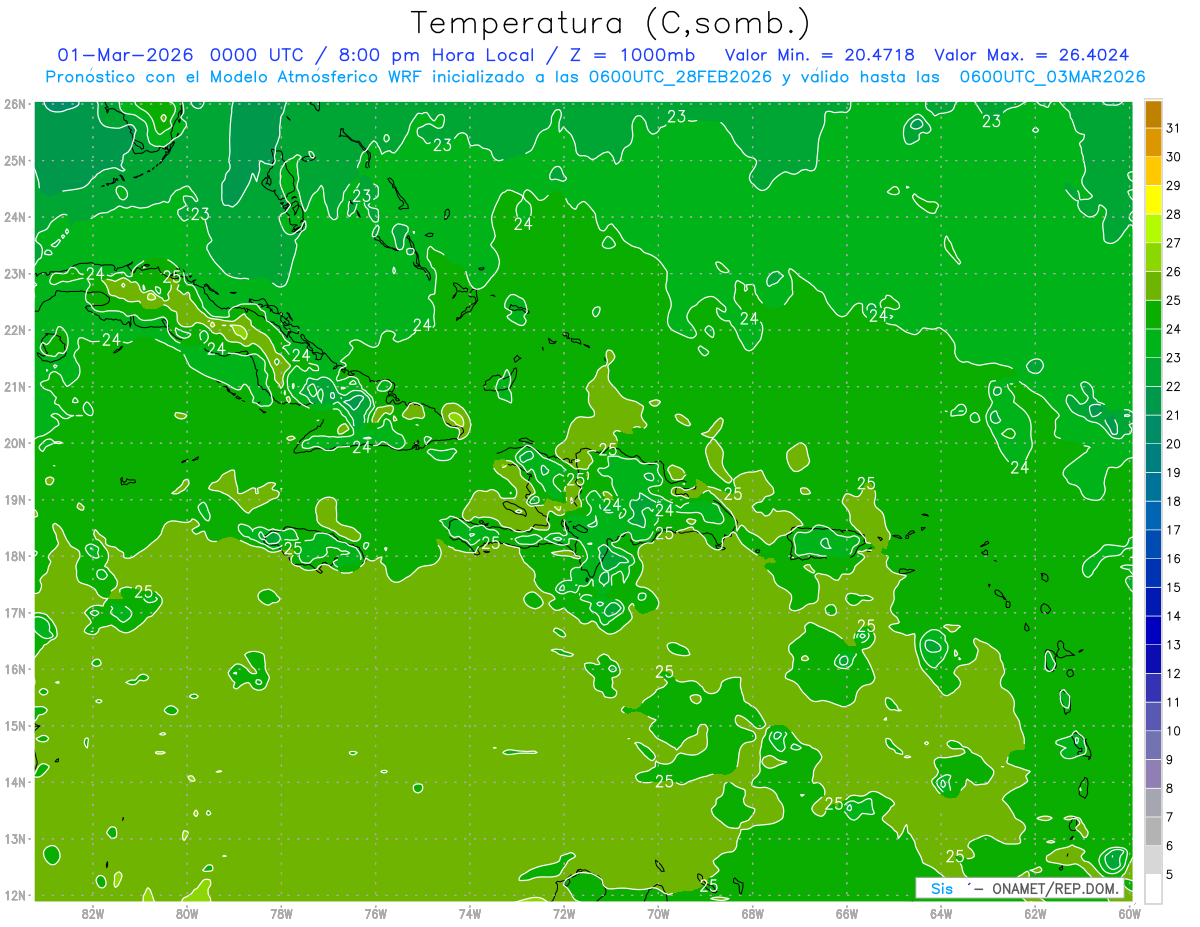Screen dimensions: 1200x927
Task: Click the 14N latitude label
Action: coord(14,782)
